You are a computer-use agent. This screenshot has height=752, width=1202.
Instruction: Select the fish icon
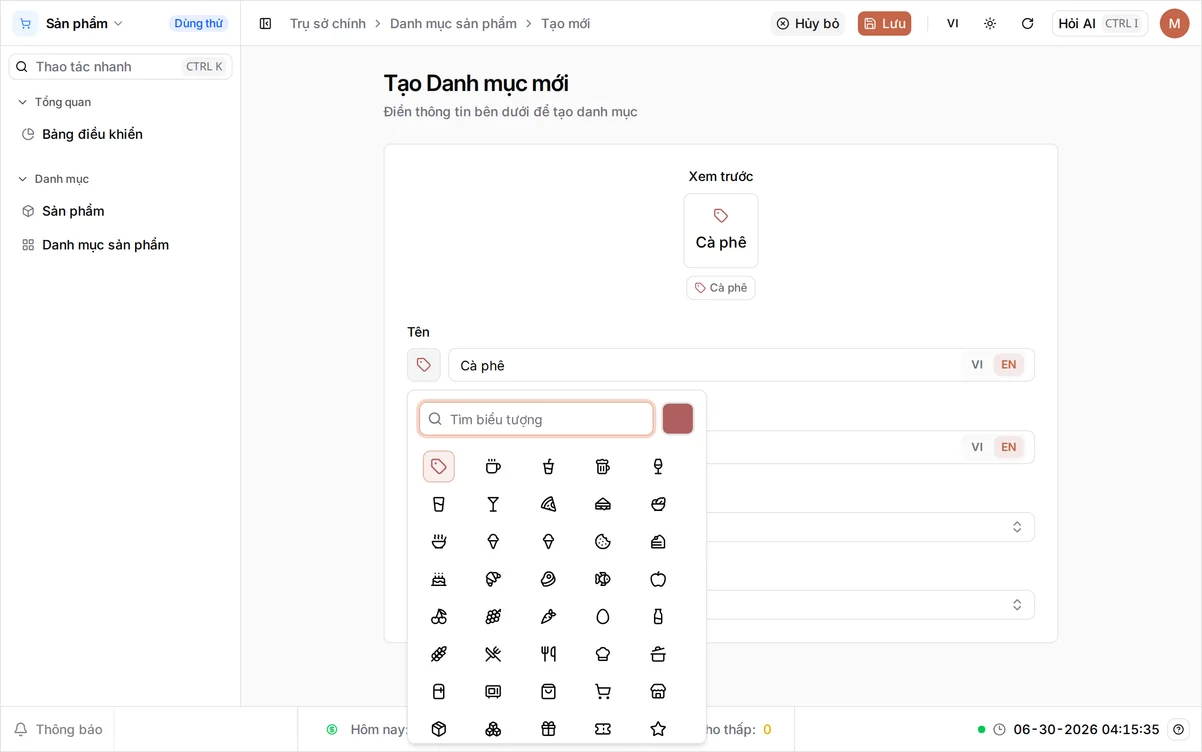point(603,579)
